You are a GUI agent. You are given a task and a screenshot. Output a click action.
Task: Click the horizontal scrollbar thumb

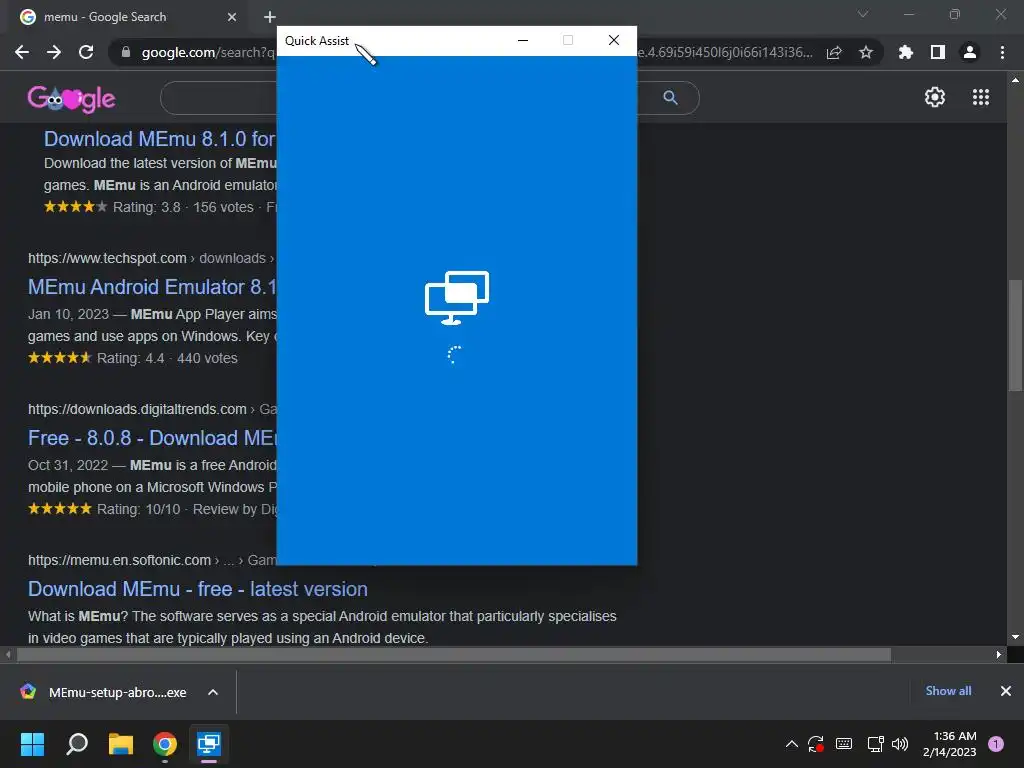pos(454,654)
